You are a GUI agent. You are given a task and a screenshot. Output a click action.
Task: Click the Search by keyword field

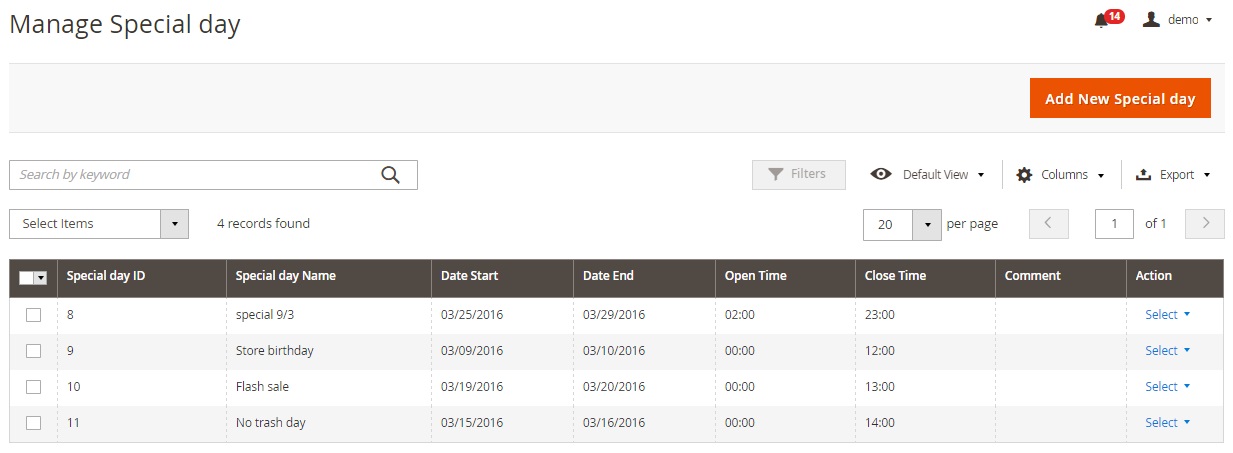[195, 175]
